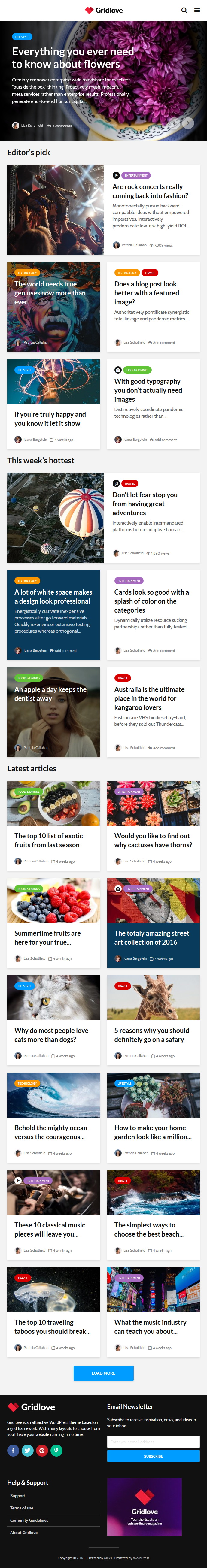The image size is (207, 1568).
Task: Open the search icon in header
Action: [184, 10]
